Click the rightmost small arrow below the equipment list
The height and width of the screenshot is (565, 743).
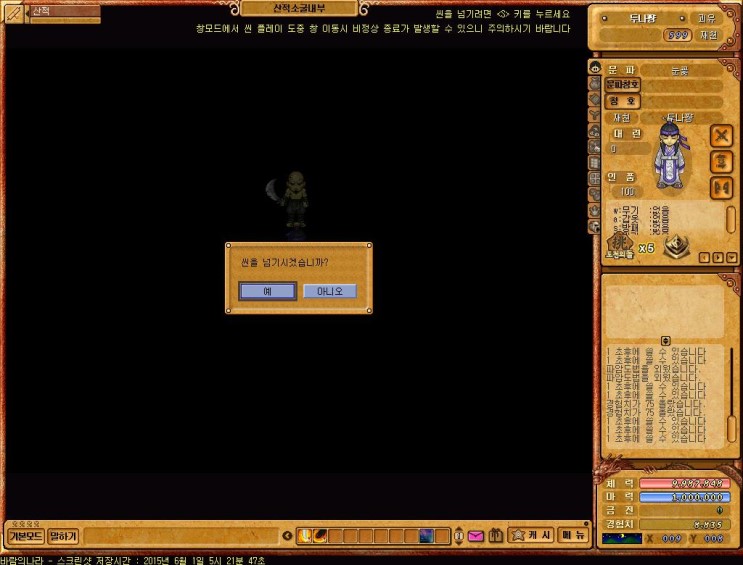point(732,257)
